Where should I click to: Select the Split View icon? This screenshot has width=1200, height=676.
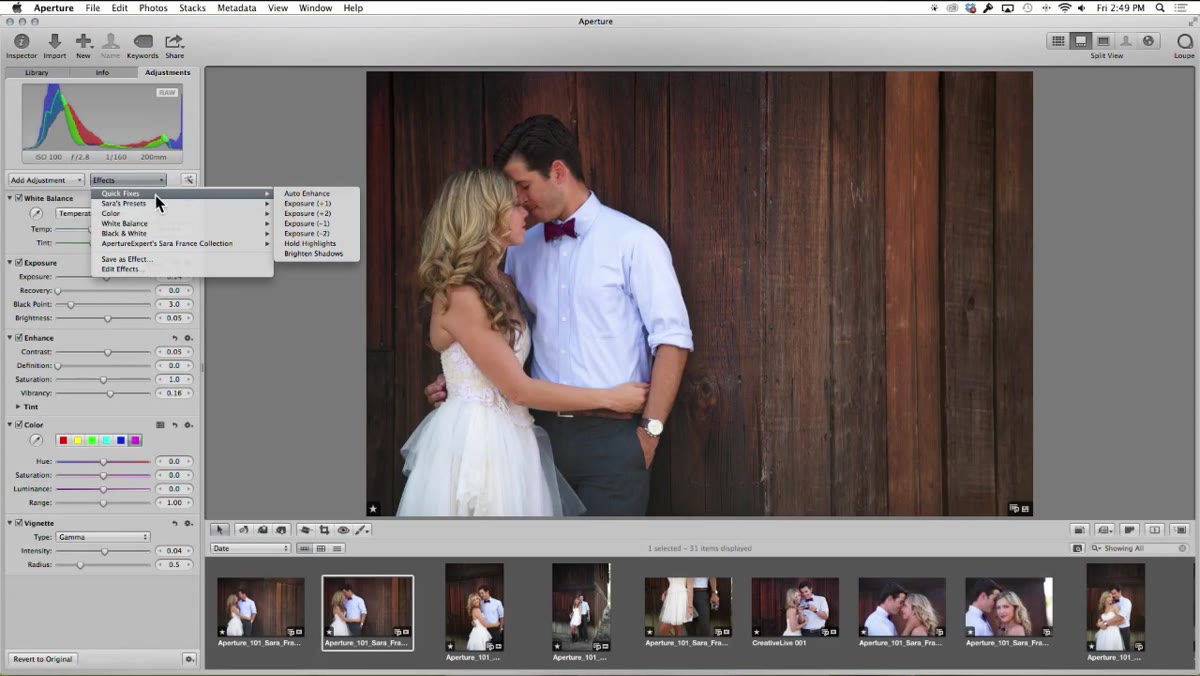(1081, 41)
